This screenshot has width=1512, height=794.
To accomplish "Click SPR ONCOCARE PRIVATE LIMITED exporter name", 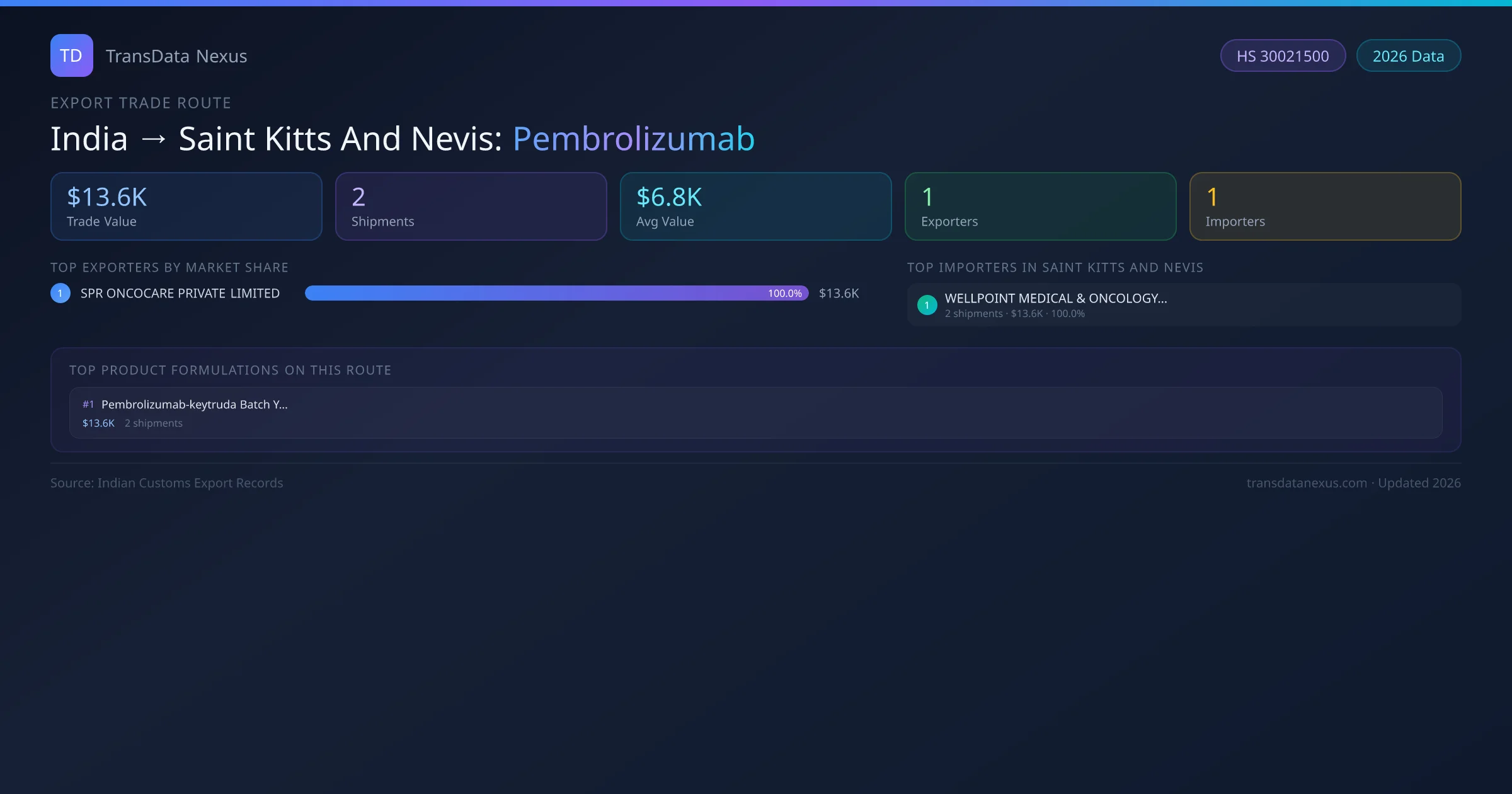I will point(180,293).
